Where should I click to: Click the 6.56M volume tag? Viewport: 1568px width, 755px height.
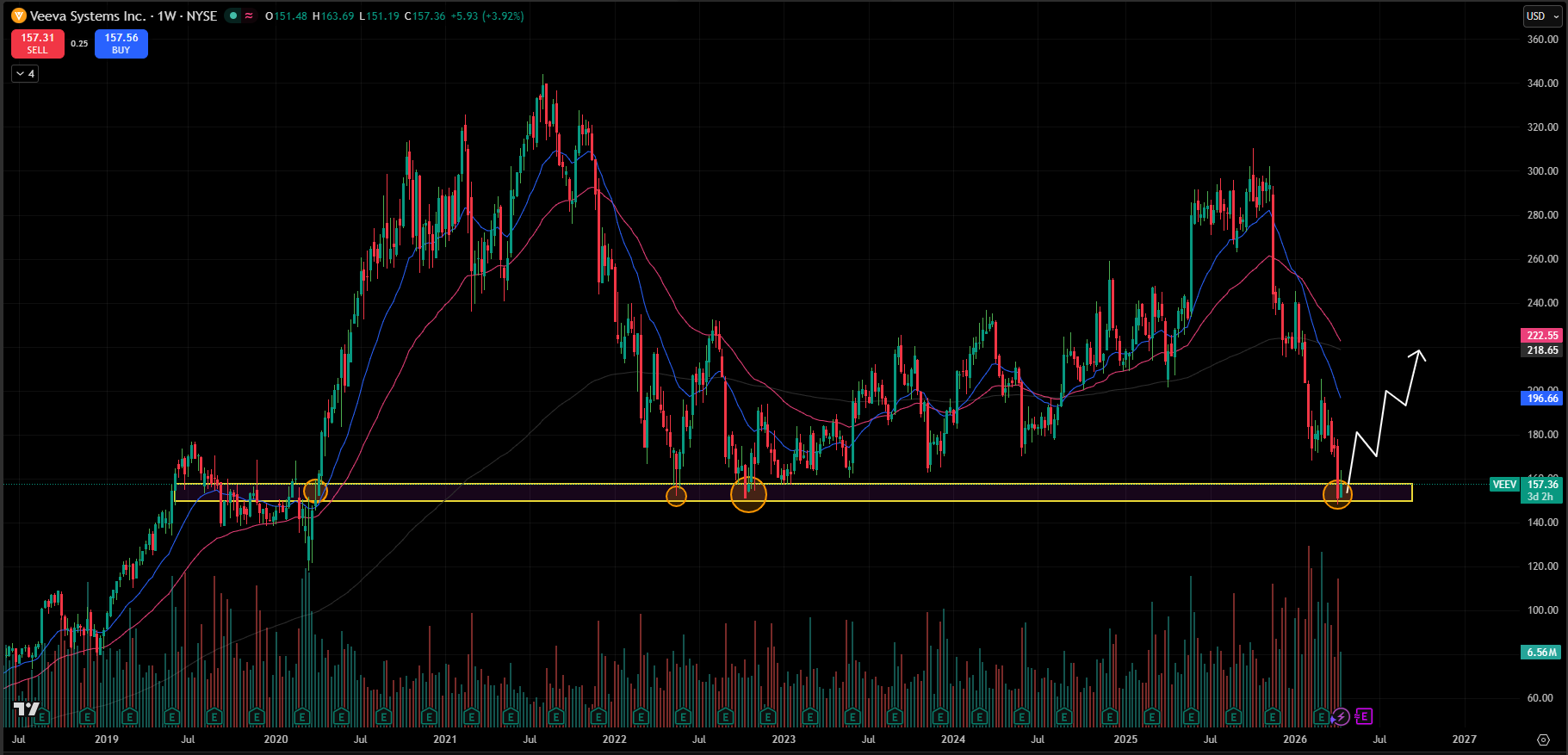pos(1542,653)
